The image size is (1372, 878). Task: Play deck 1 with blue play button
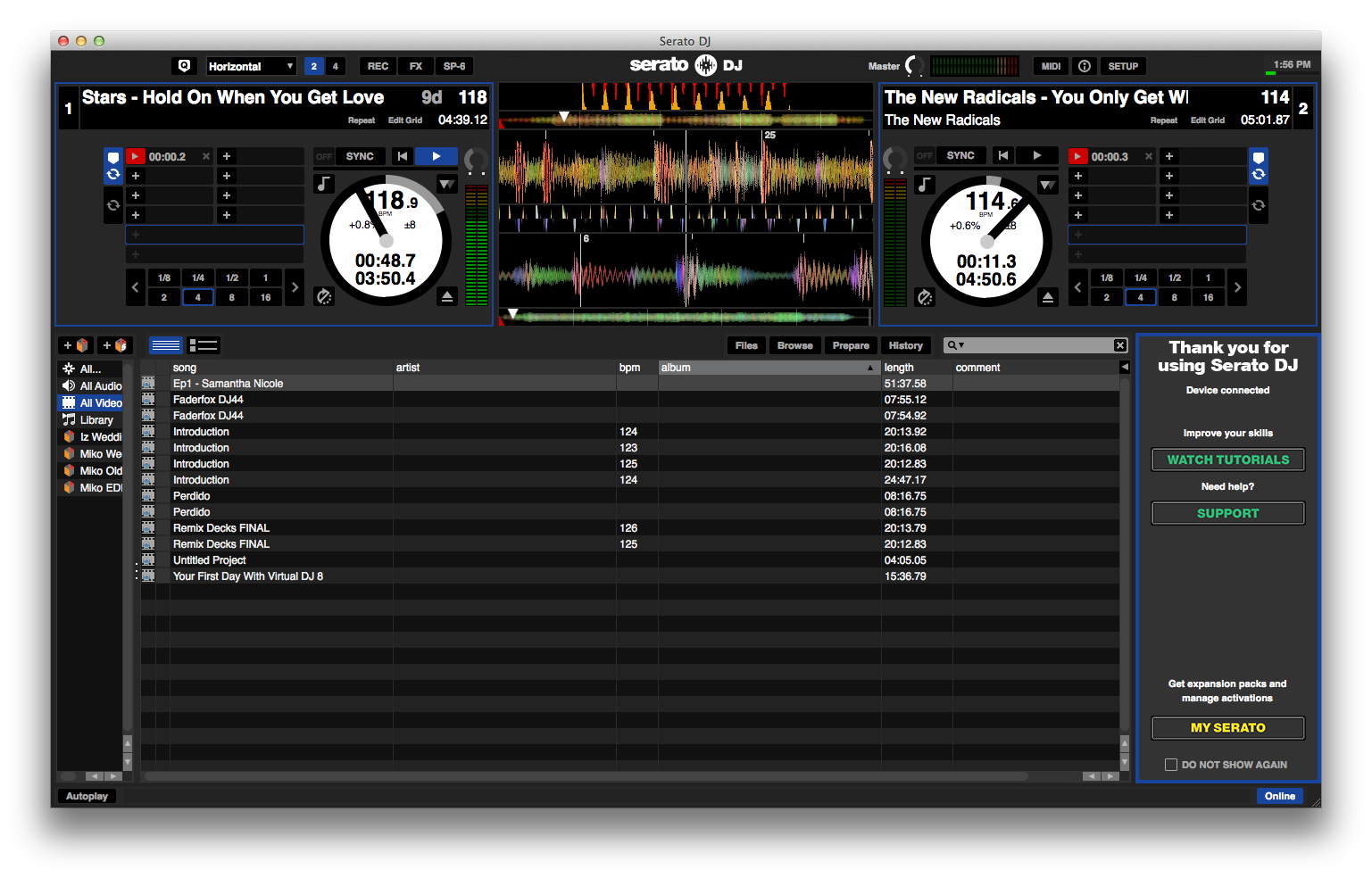click(437, 156)
